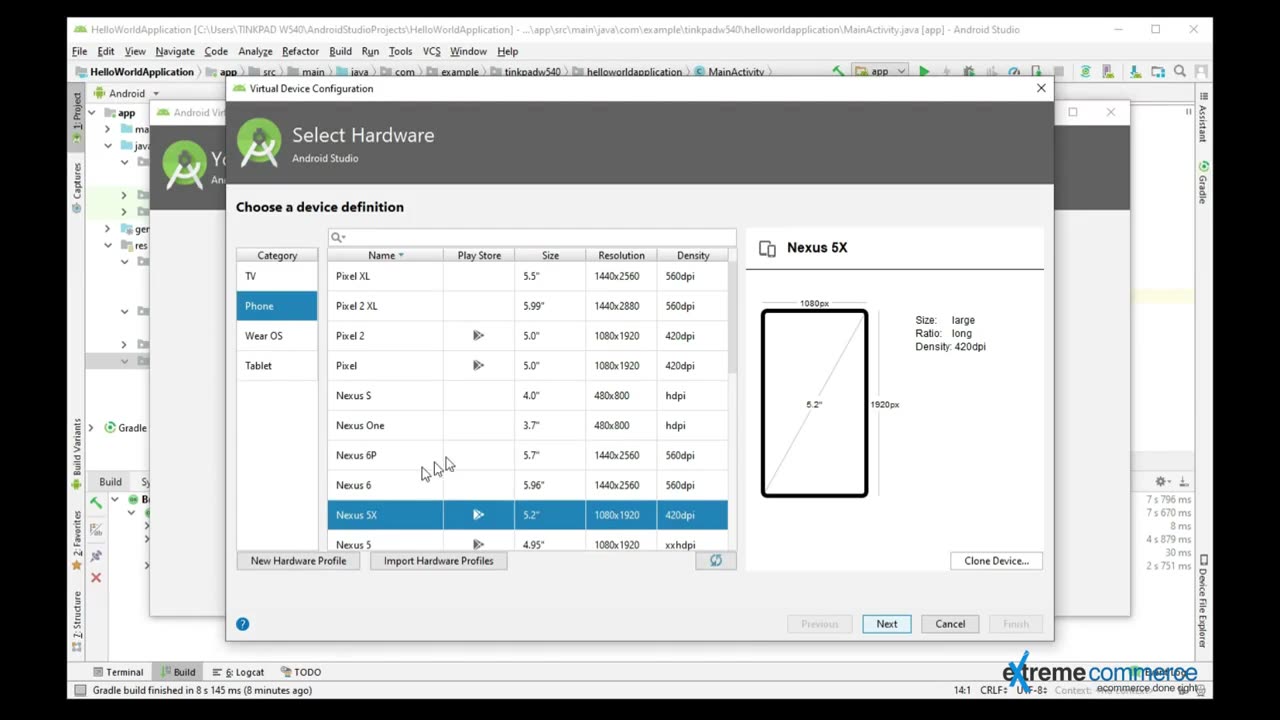This screenshot has width=1280, height=720.
Task: Click the device search input field
Action: [x=532, y=237]
